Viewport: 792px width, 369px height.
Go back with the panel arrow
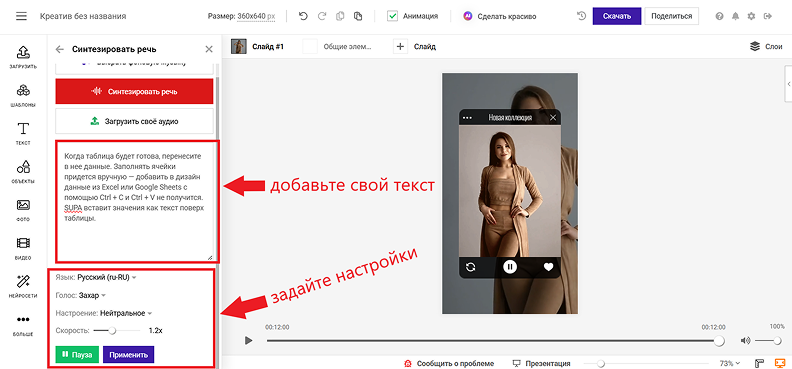tap(60, 49)
